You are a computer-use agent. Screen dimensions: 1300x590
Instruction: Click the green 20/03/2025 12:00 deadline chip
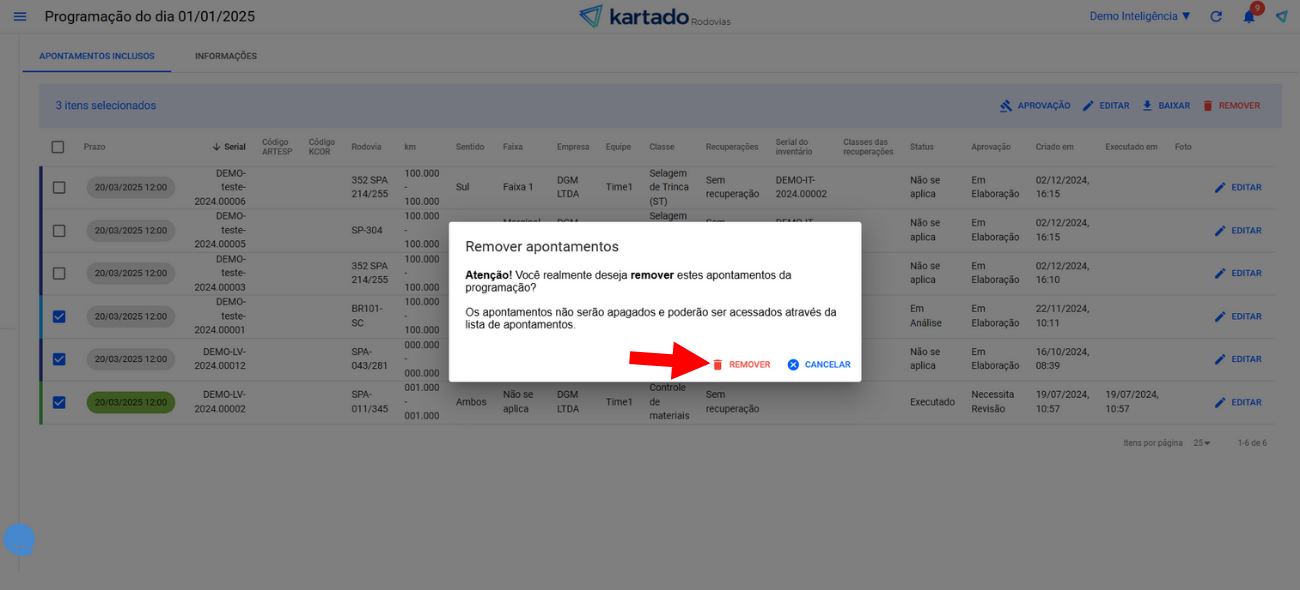pyautogui.click(x=130, y=403)
